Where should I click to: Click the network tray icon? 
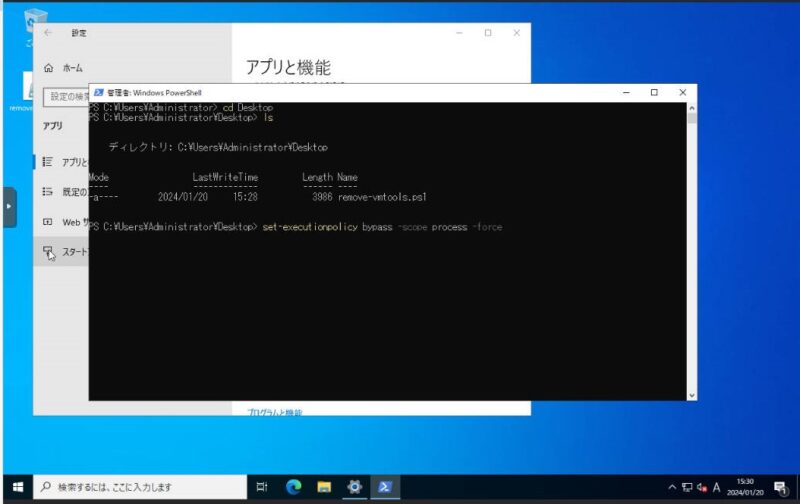click(687, 488)
